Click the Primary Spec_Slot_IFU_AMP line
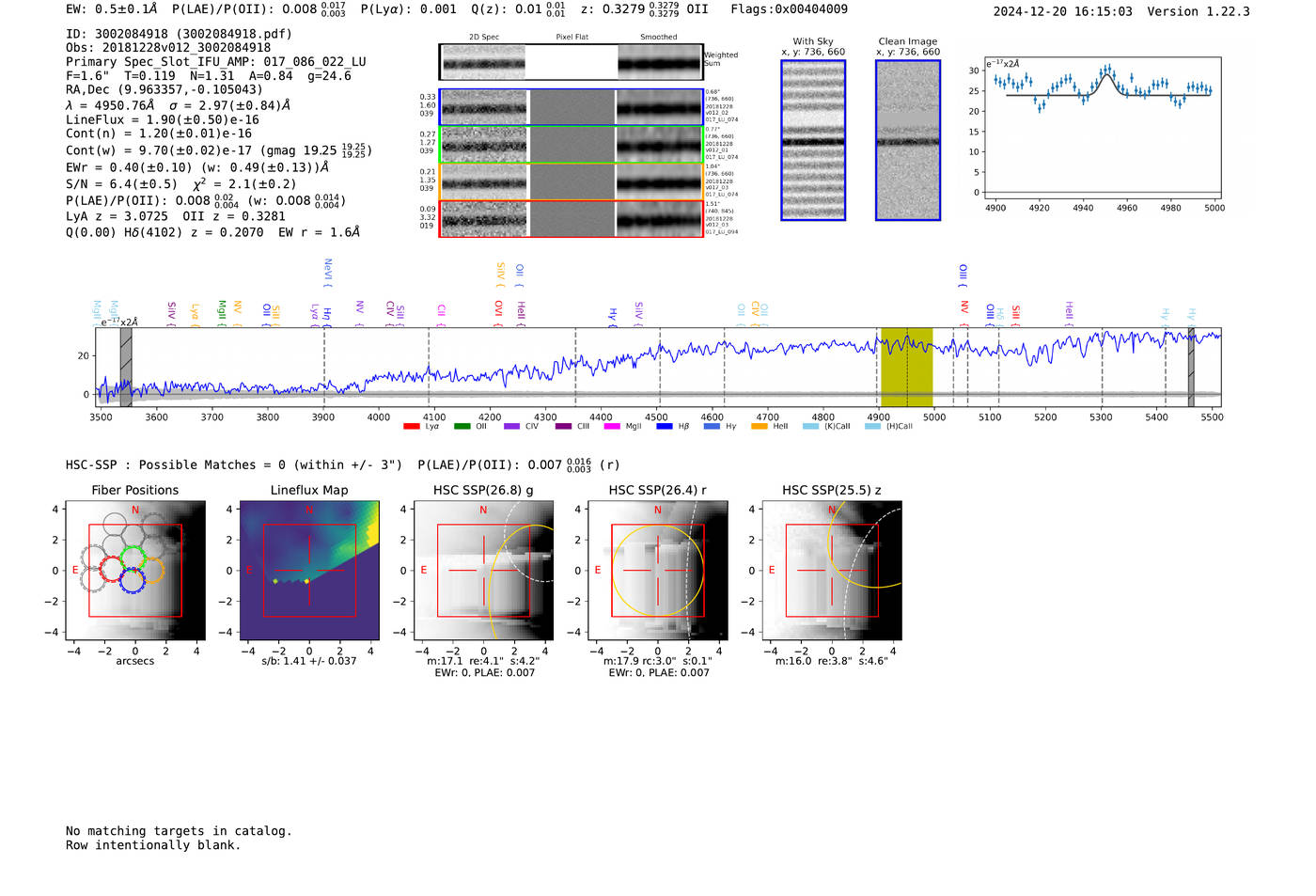Screen dimensions: 1316x896 coord(216,62)
